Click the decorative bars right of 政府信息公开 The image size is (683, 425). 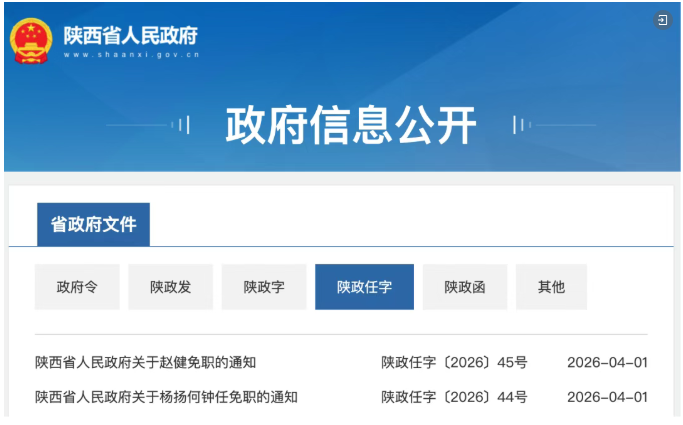(x=520, y=125)
